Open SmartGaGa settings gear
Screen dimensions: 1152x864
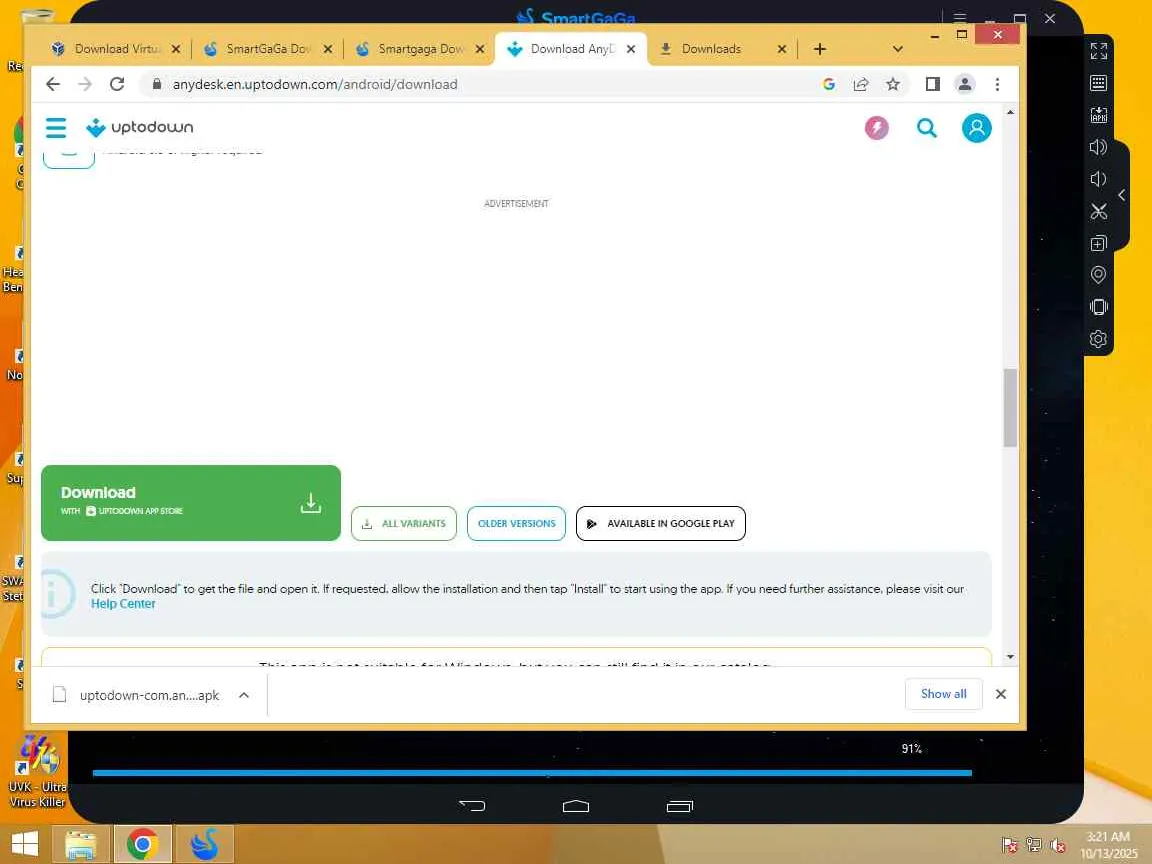pos(1098,339)
